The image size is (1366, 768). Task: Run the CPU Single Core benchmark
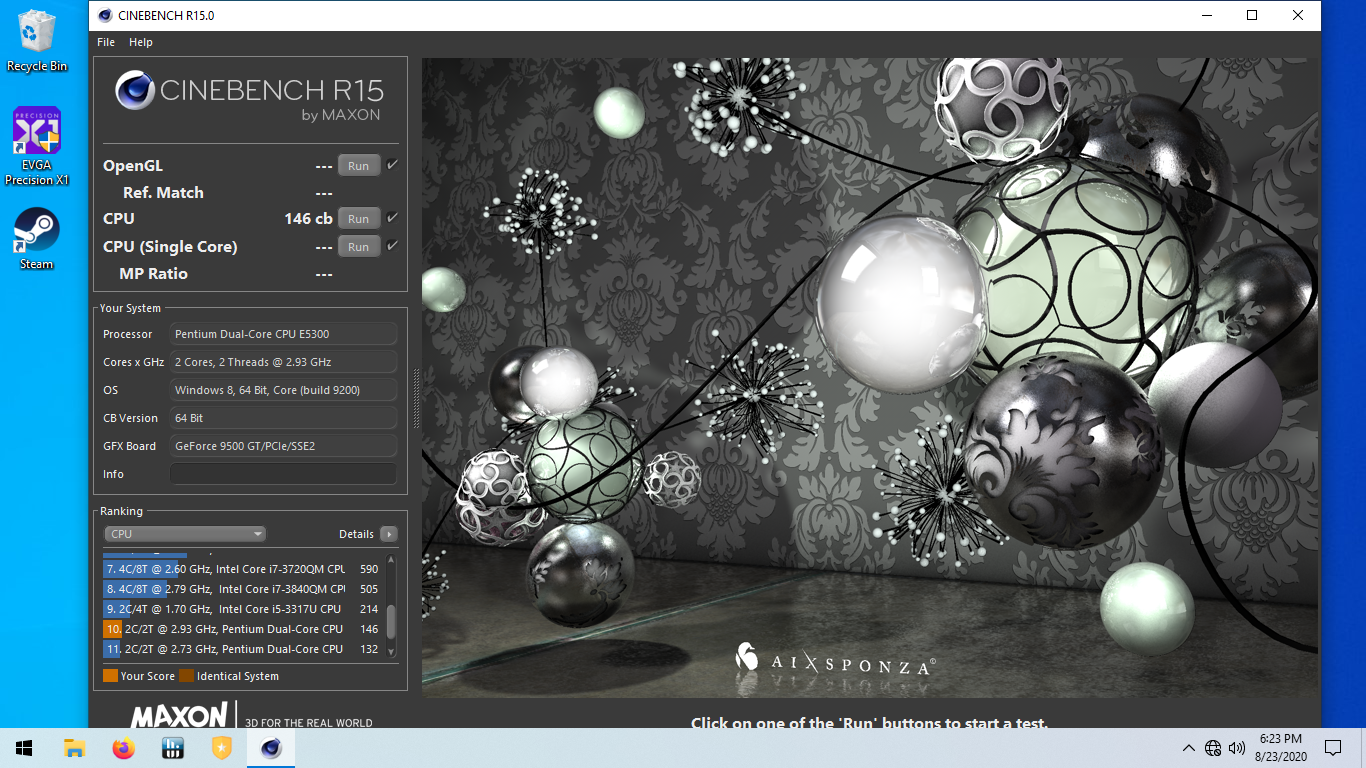pos(359,246)
